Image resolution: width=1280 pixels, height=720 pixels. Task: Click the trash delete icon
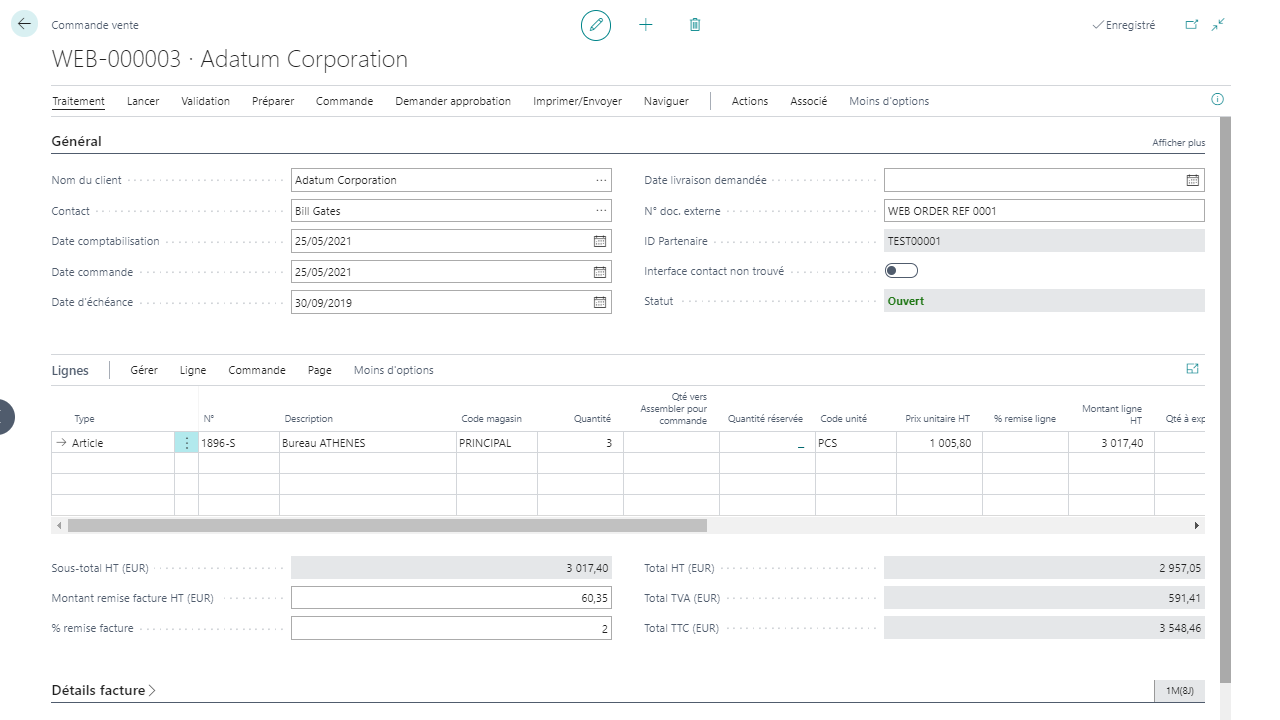click(695, 25)
